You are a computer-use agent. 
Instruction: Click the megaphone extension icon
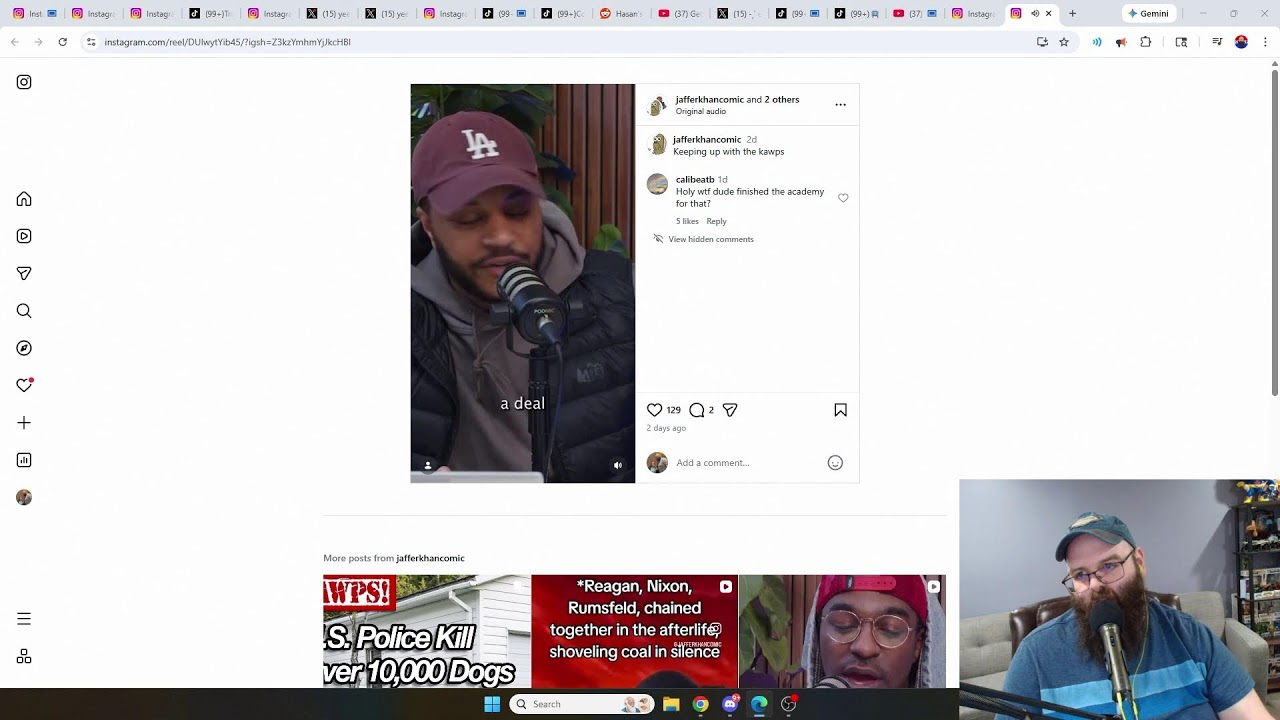[x=1121, y=42]
